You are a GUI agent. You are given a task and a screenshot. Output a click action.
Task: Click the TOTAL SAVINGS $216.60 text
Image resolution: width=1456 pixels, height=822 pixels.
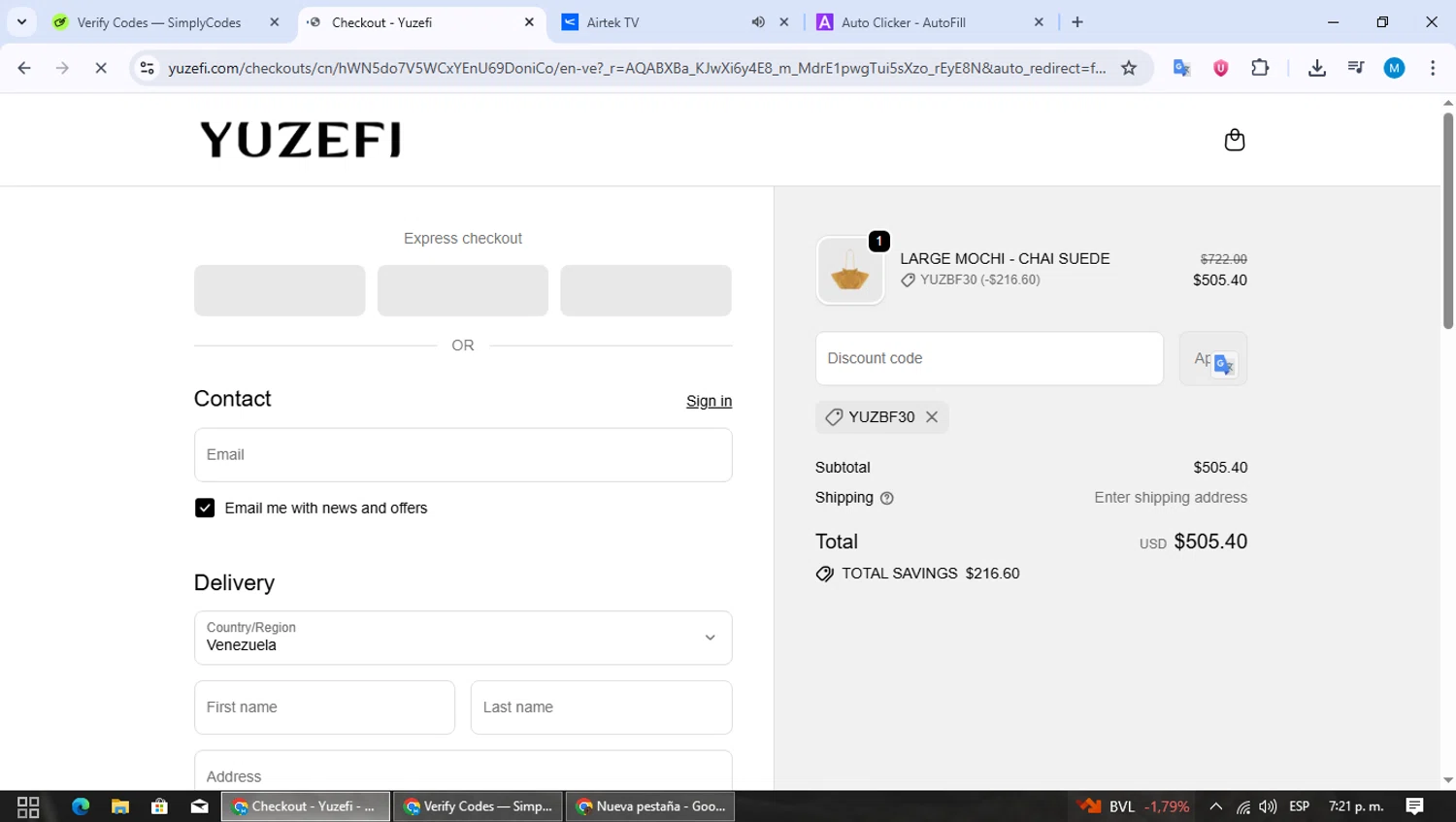point(930,574)
